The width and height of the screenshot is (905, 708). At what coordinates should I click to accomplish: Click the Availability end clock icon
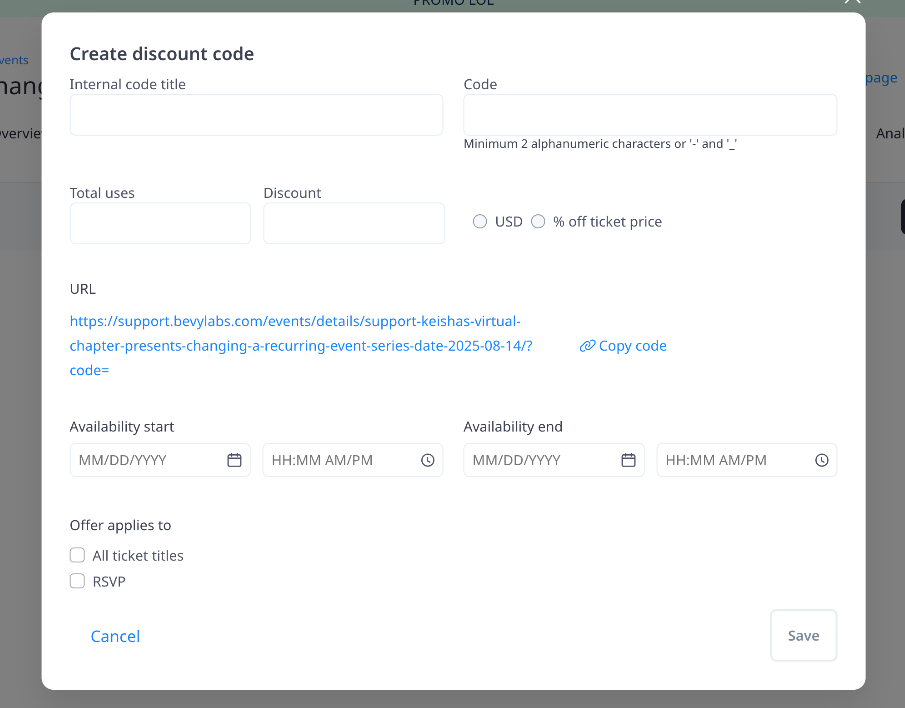pyautogui.click(x=822, y=460)
